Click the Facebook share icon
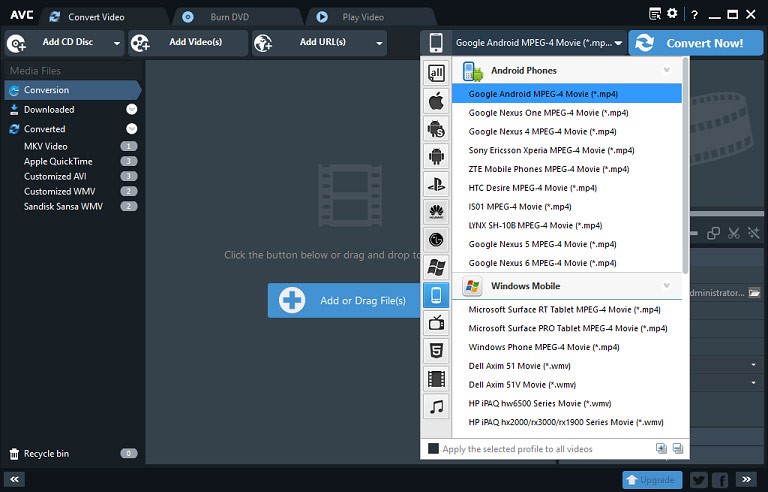Viewport: 768px width, 492px height. point(720,480)
